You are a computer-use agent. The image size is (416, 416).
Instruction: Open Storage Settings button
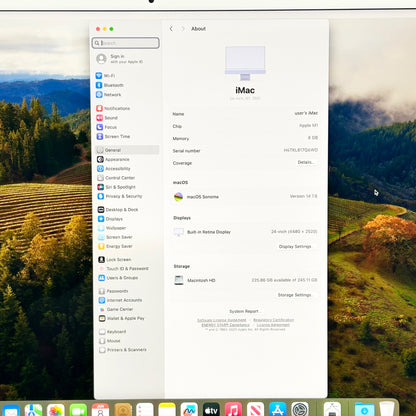click(x=294, y=295)
